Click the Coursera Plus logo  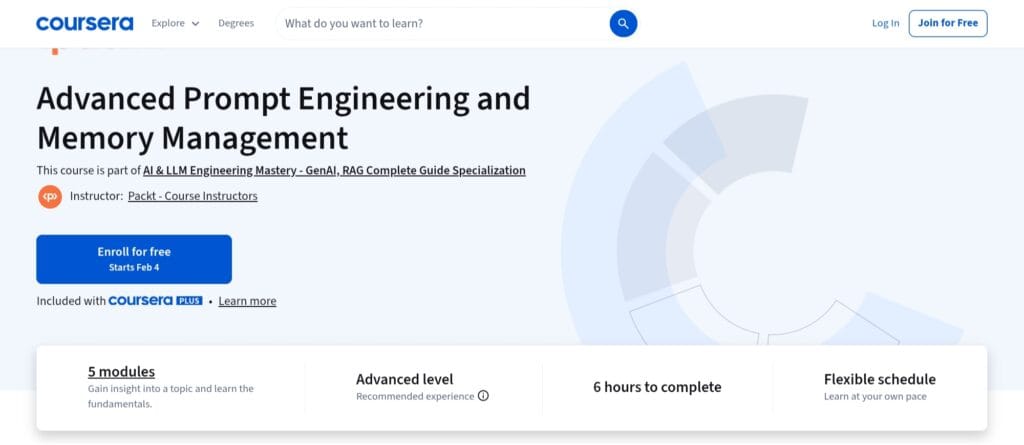tap(155, 301)
